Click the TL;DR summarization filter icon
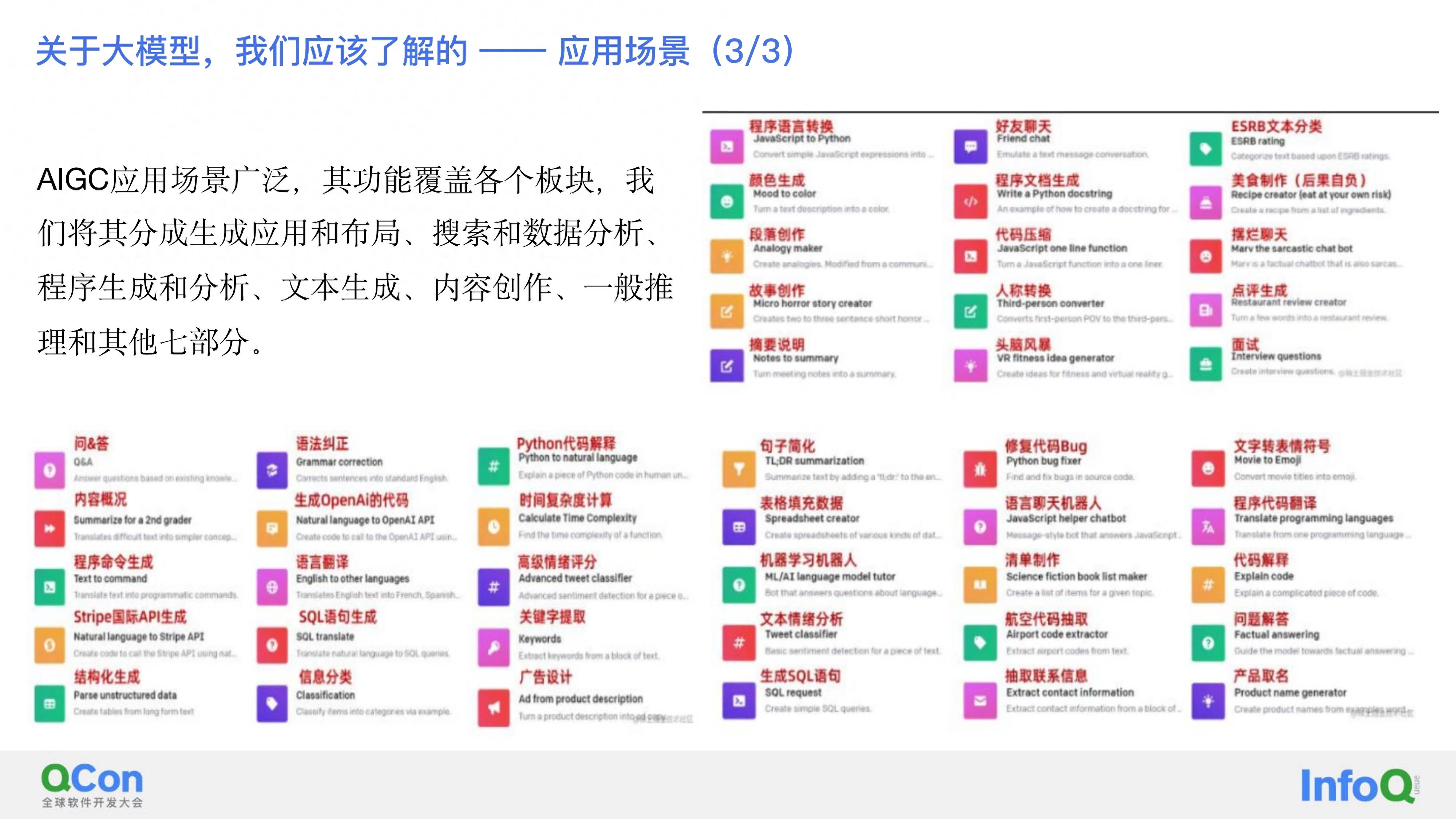Image resolution: width=1456 pixels, height=819 pixels. click(x=739, y=469)
